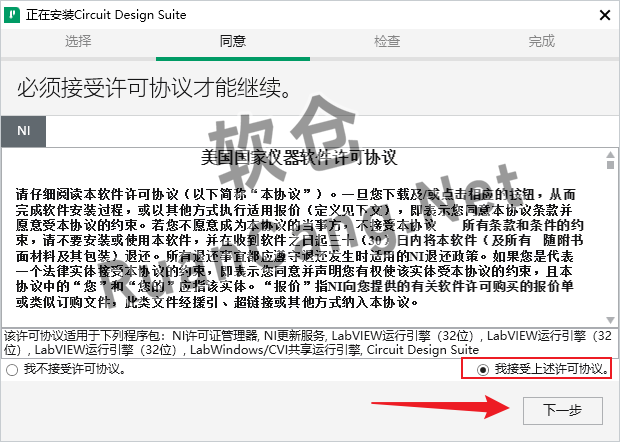This screenshot has height=442, width=620.
Task: Switch to the 选择 step tab
Action: click(78, 42)
